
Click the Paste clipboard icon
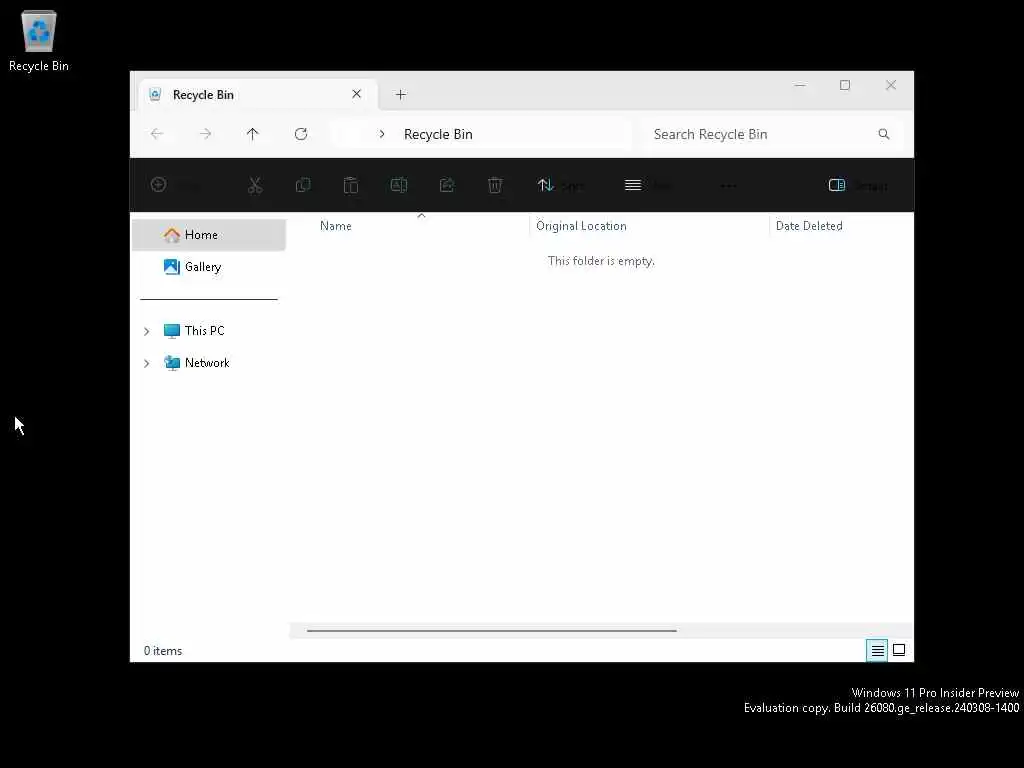(x=351, y=185)
